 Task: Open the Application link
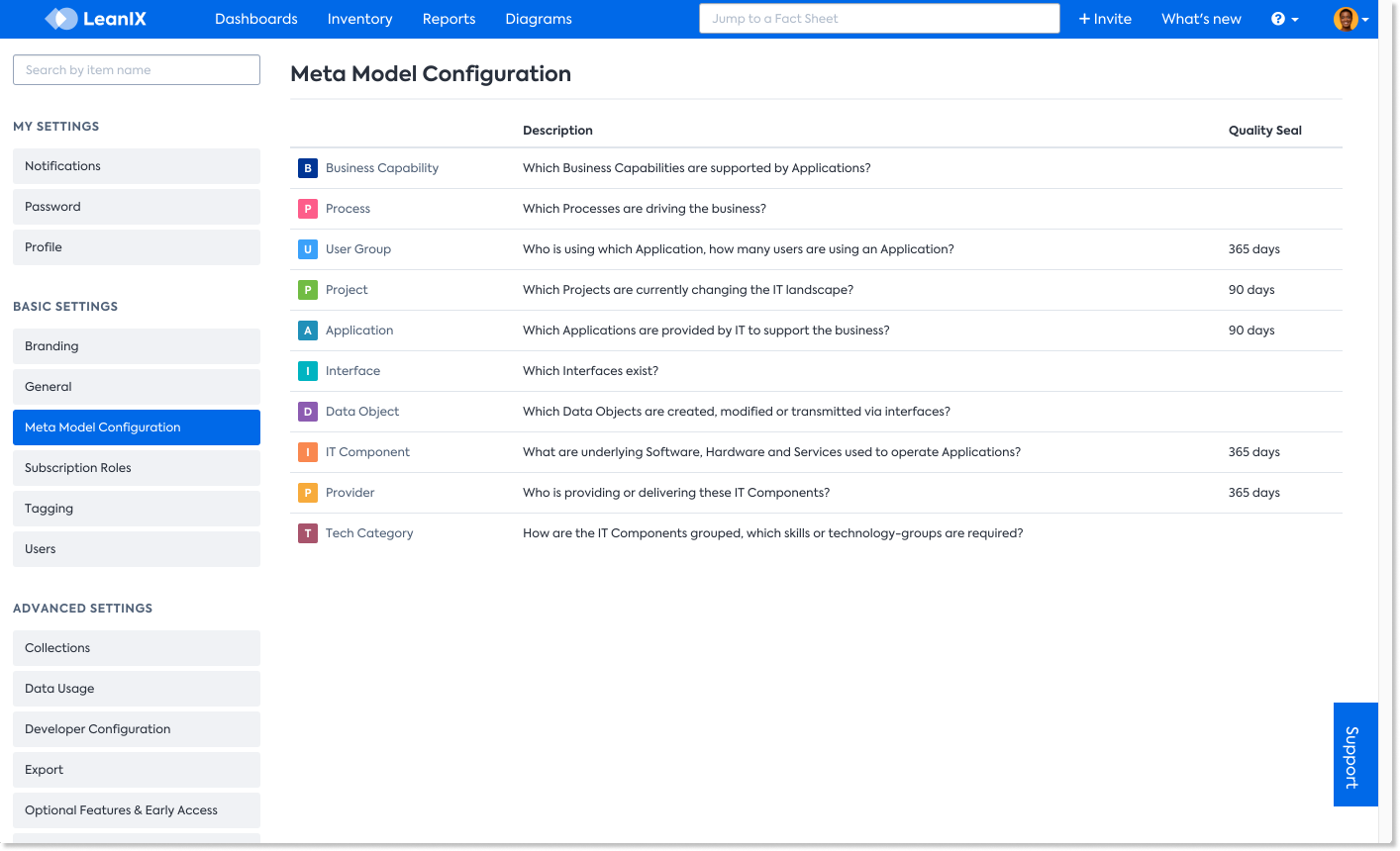point(359,331)
